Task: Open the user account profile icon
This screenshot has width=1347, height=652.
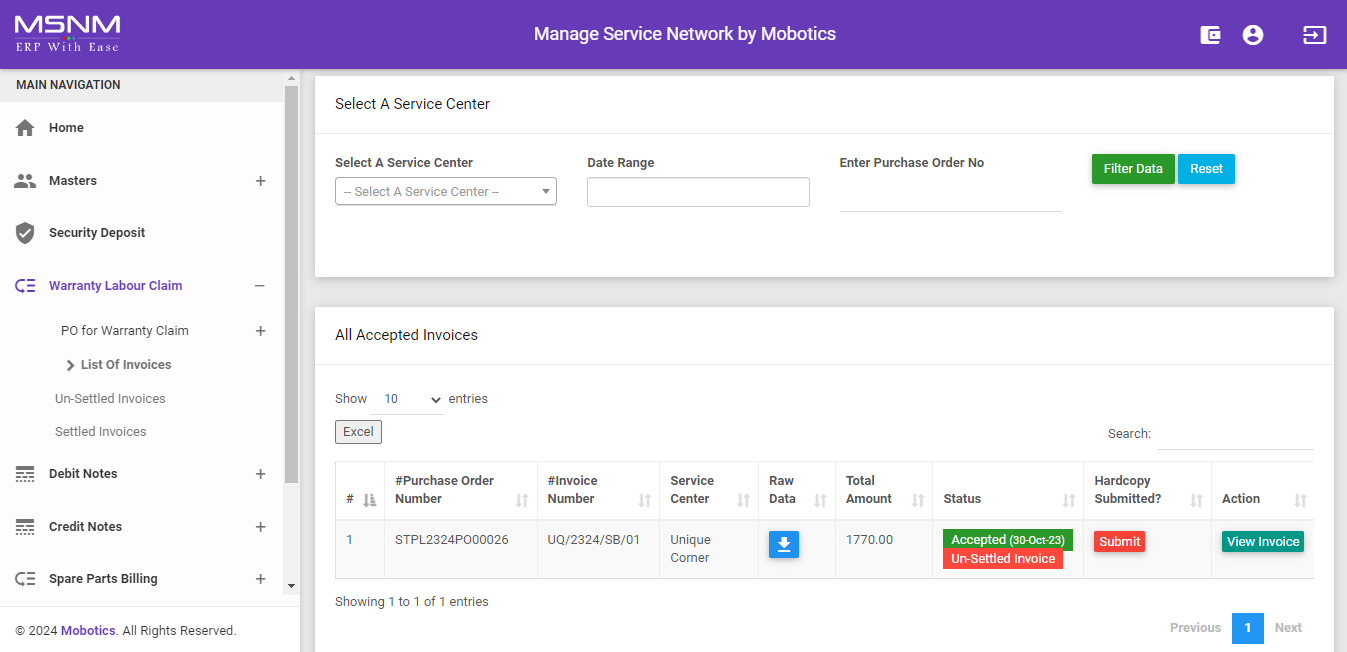Action: [1252, 35]
